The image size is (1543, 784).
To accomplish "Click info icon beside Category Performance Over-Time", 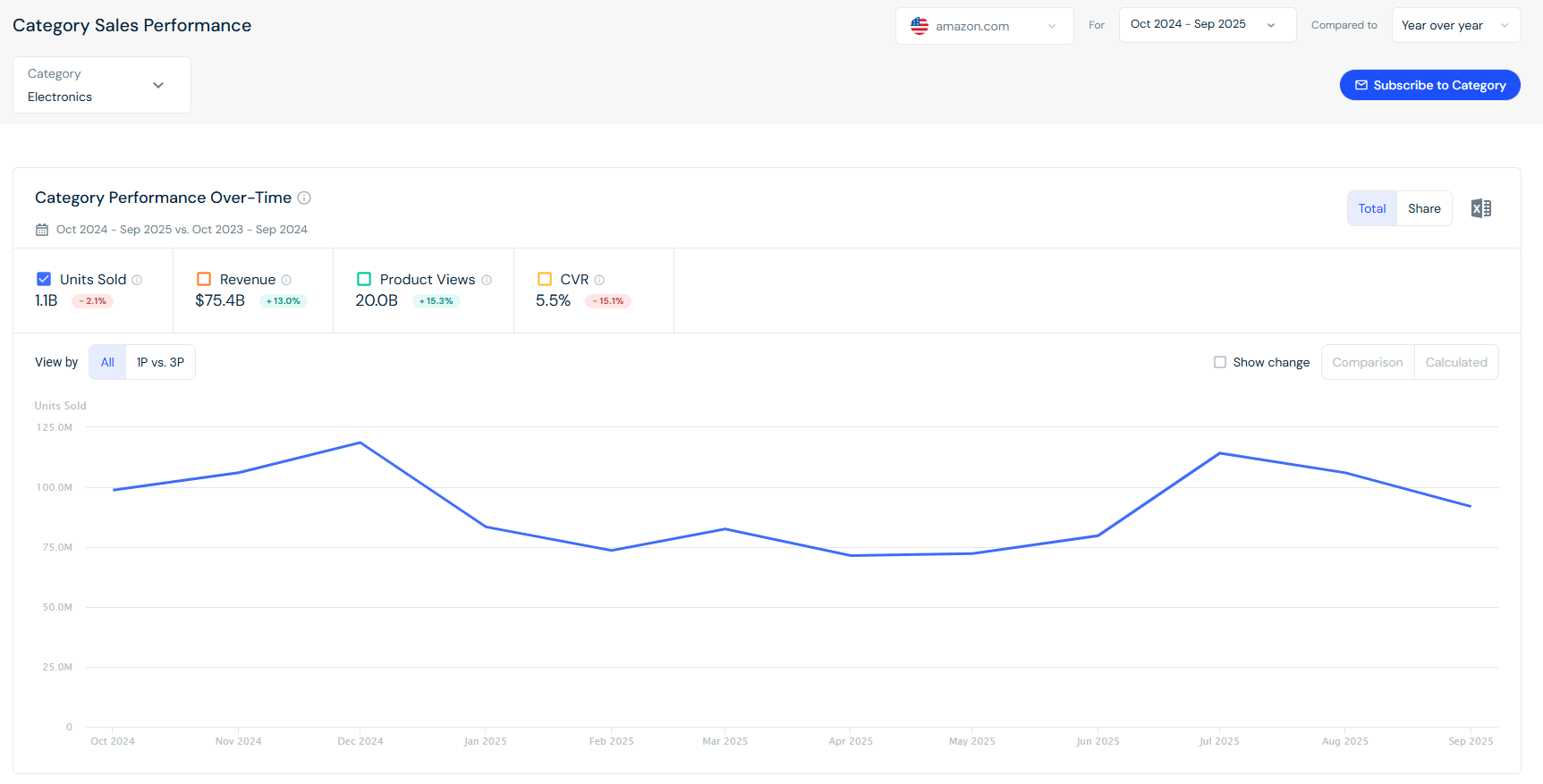I will pyautogui.click(x=304, y=198).
